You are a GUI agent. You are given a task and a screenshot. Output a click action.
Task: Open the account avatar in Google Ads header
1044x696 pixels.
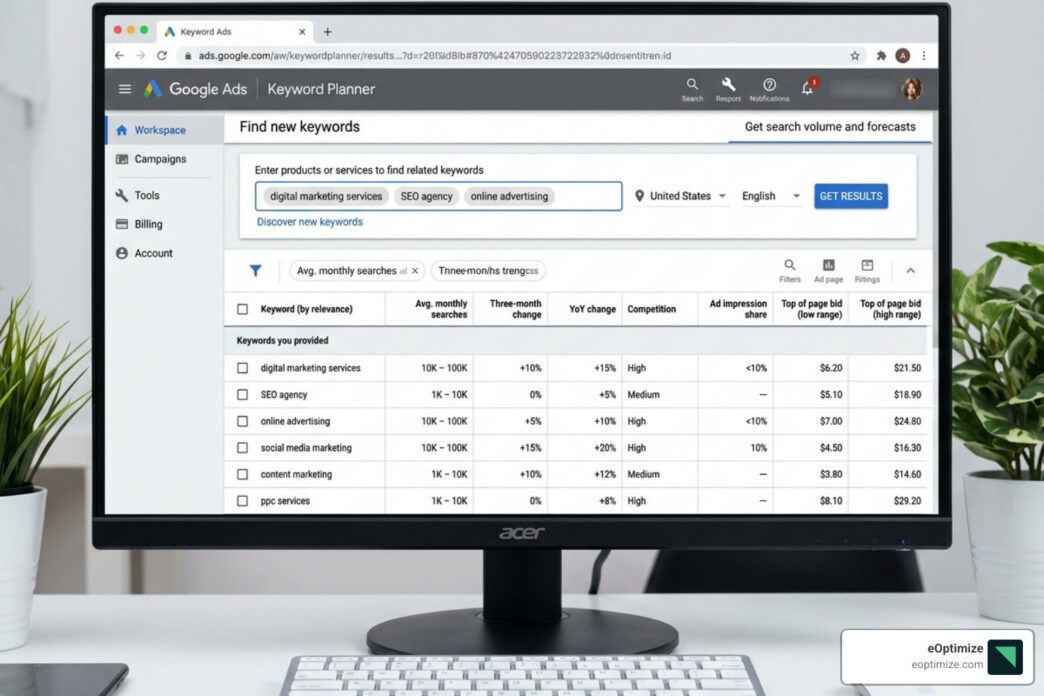pos(912,89)
